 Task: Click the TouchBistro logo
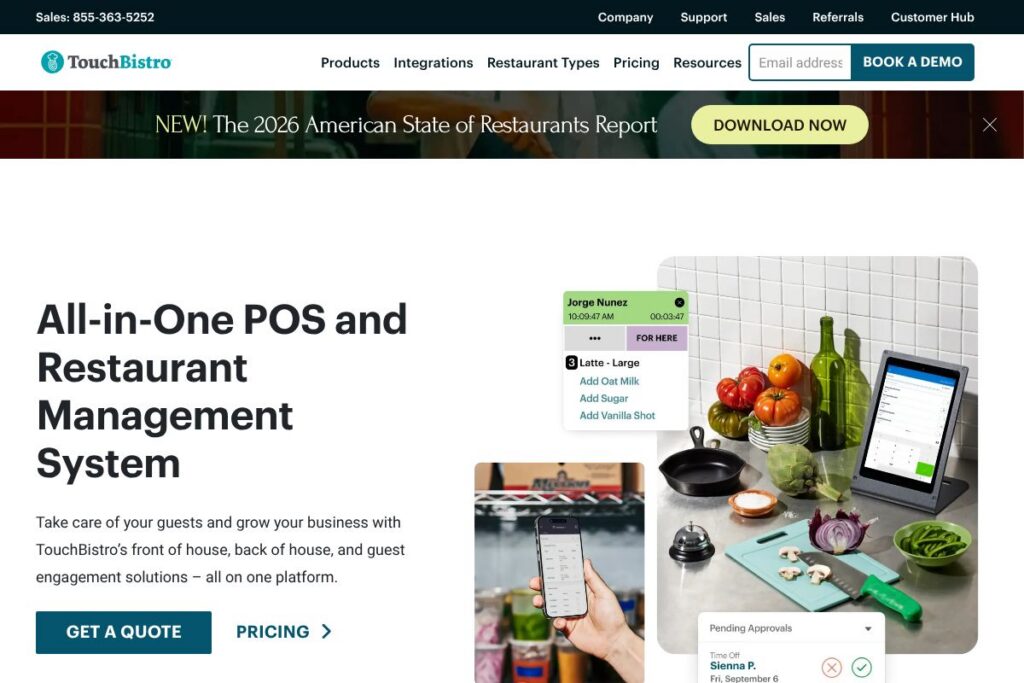(x=106, y=62)
